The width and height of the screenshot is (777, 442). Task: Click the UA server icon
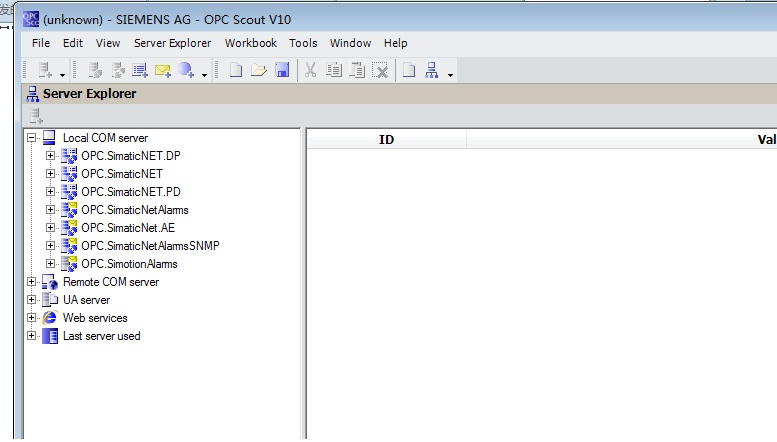click(x=50, y=299)
